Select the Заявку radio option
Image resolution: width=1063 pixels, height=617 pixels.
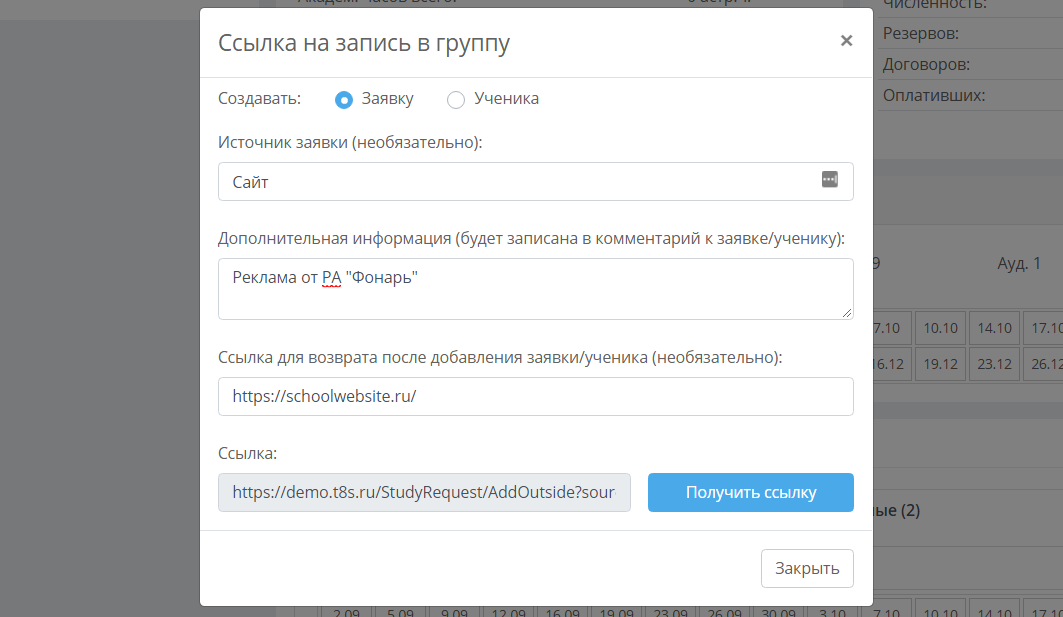pyautogui.click(x=344, y=100)
